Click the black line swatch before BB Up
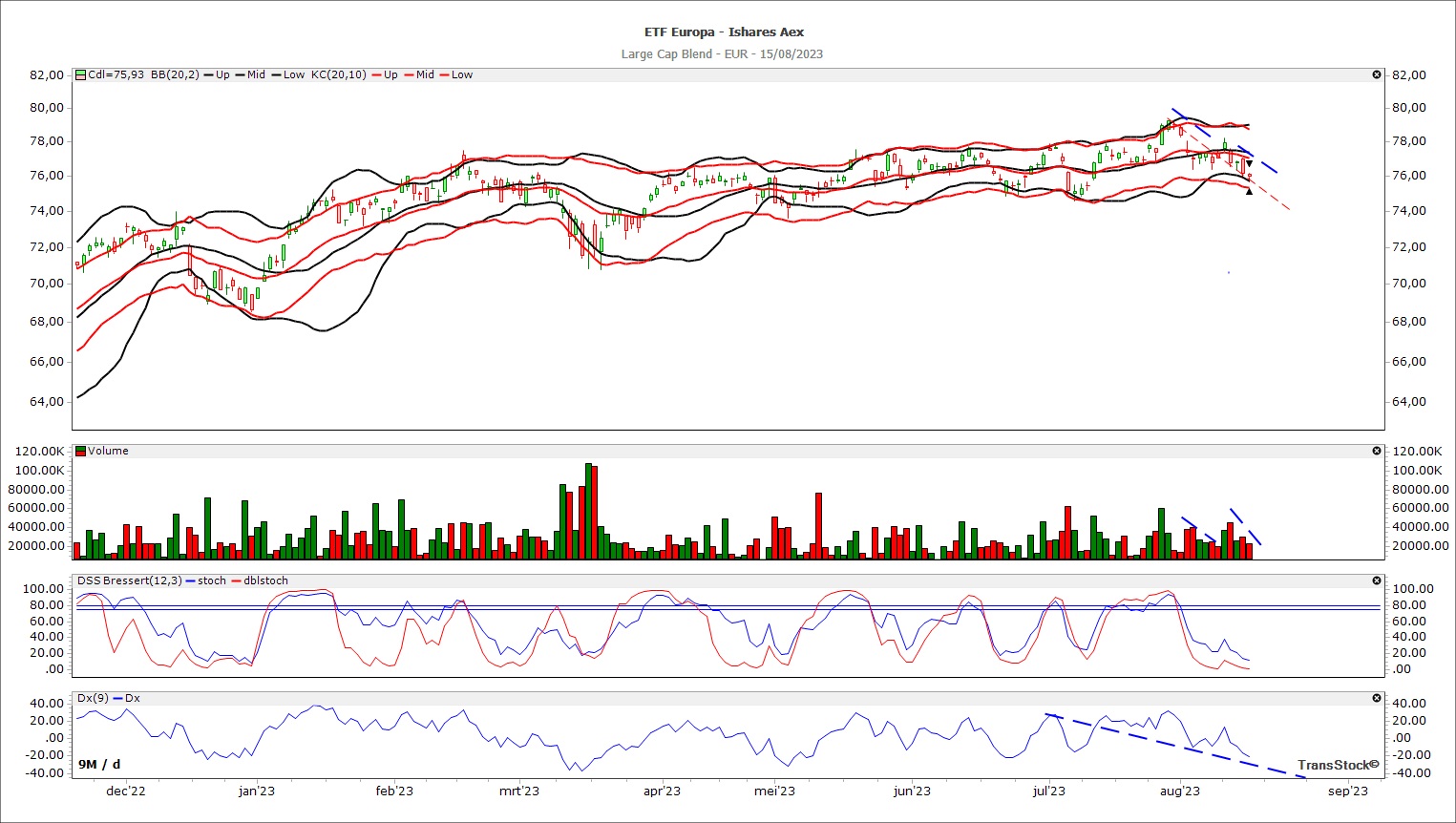Image resolution: width=1456 pixels, height=823 pixels. pyautogui.click(x=208, y=74)
